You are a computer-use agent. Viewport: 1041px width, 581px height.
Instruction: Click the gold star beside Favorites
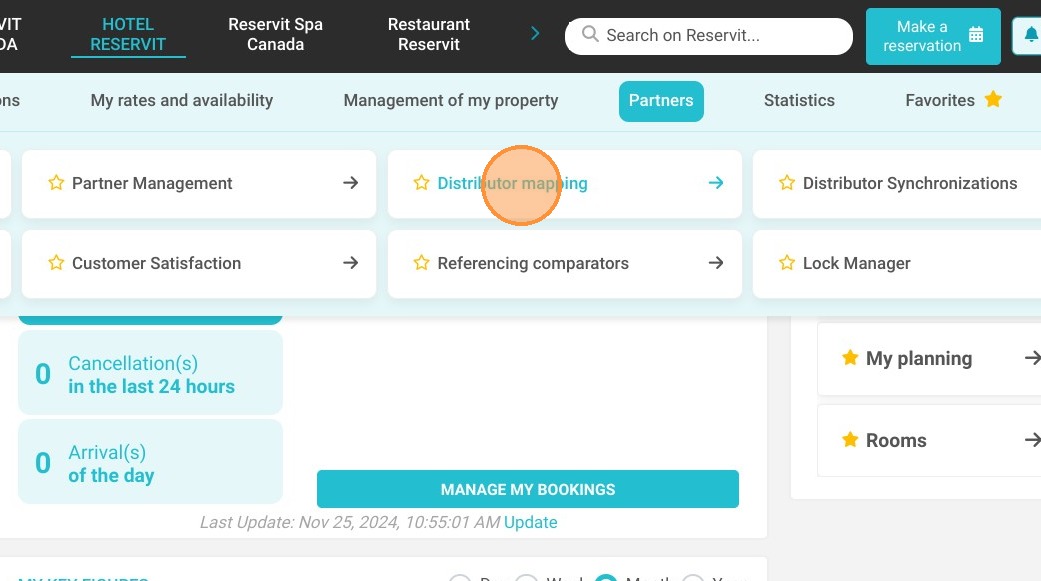point(993,100)
